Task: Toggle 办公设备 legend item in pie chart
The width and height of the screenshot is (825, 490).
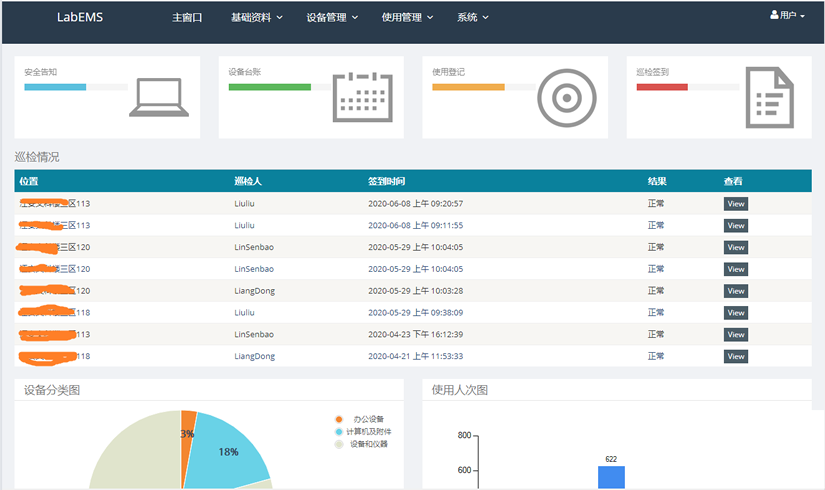Action: [361, 419]
